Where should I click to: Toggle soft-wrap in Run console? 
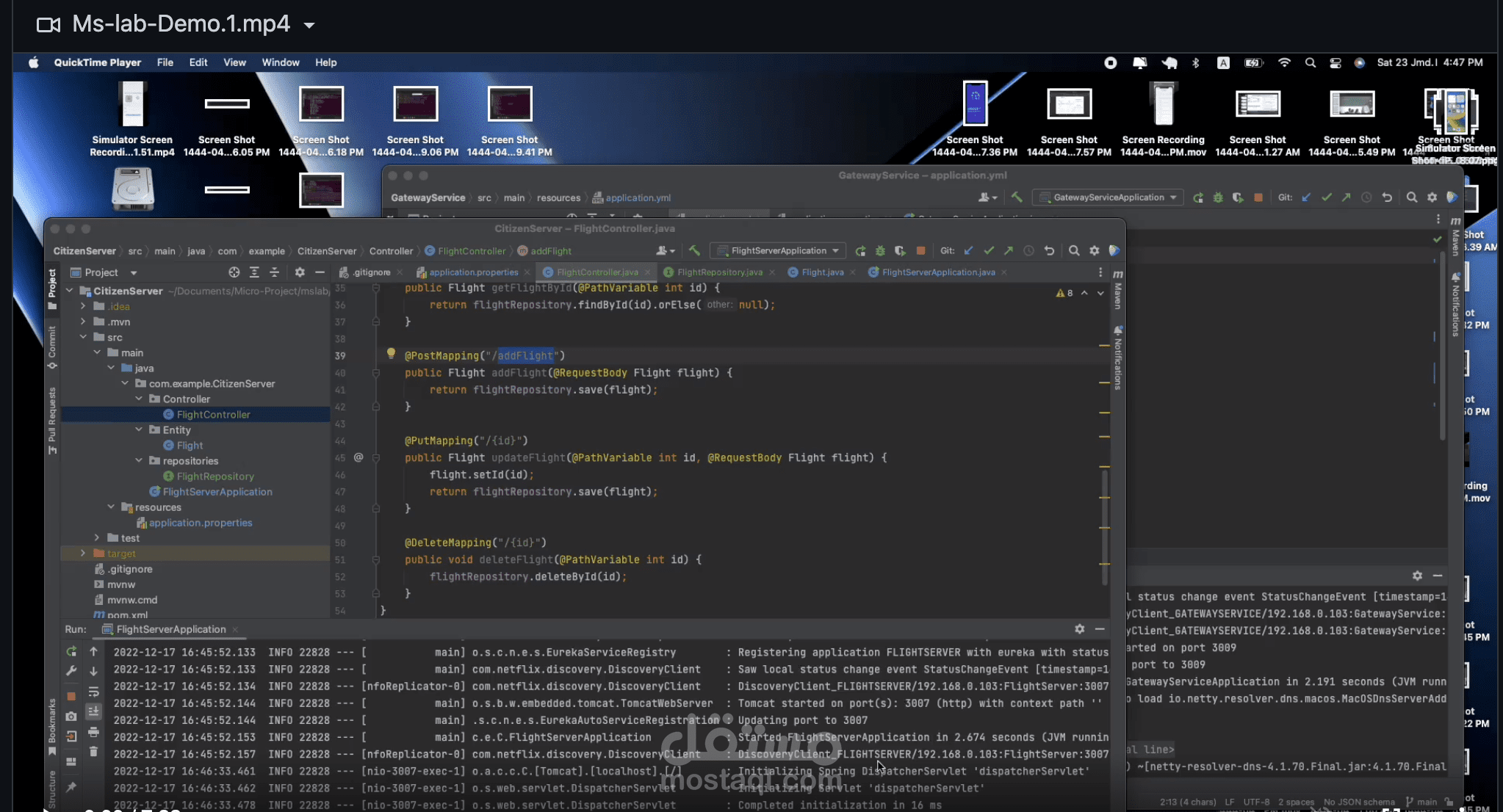[94, 692]
